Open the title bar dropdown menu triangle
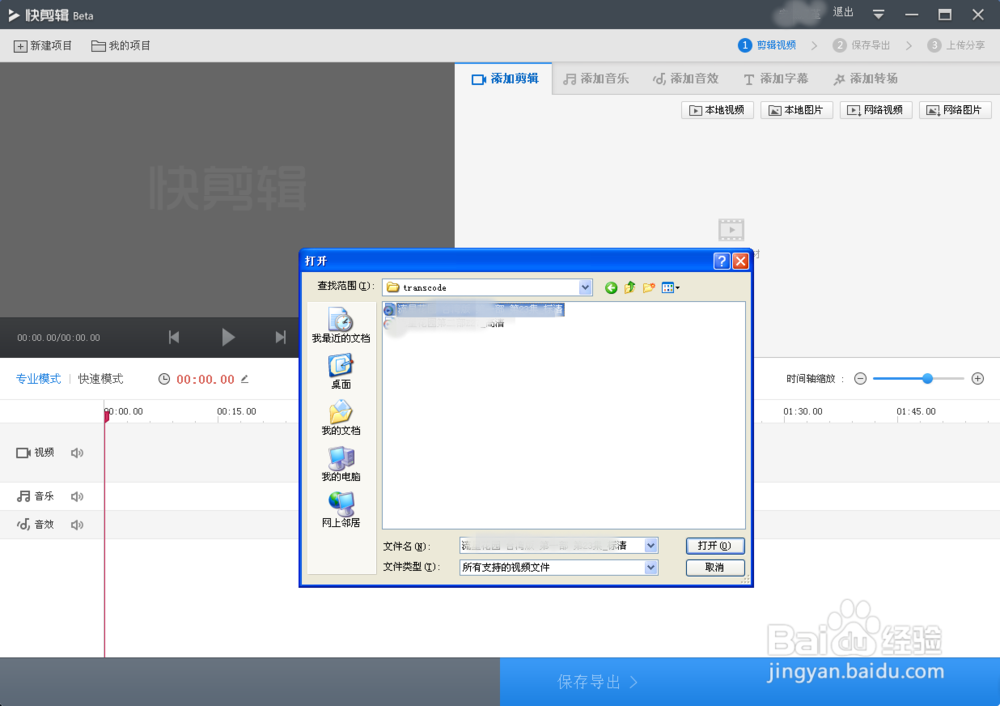This screenshot has width=1000, height=706. [878, 14]
